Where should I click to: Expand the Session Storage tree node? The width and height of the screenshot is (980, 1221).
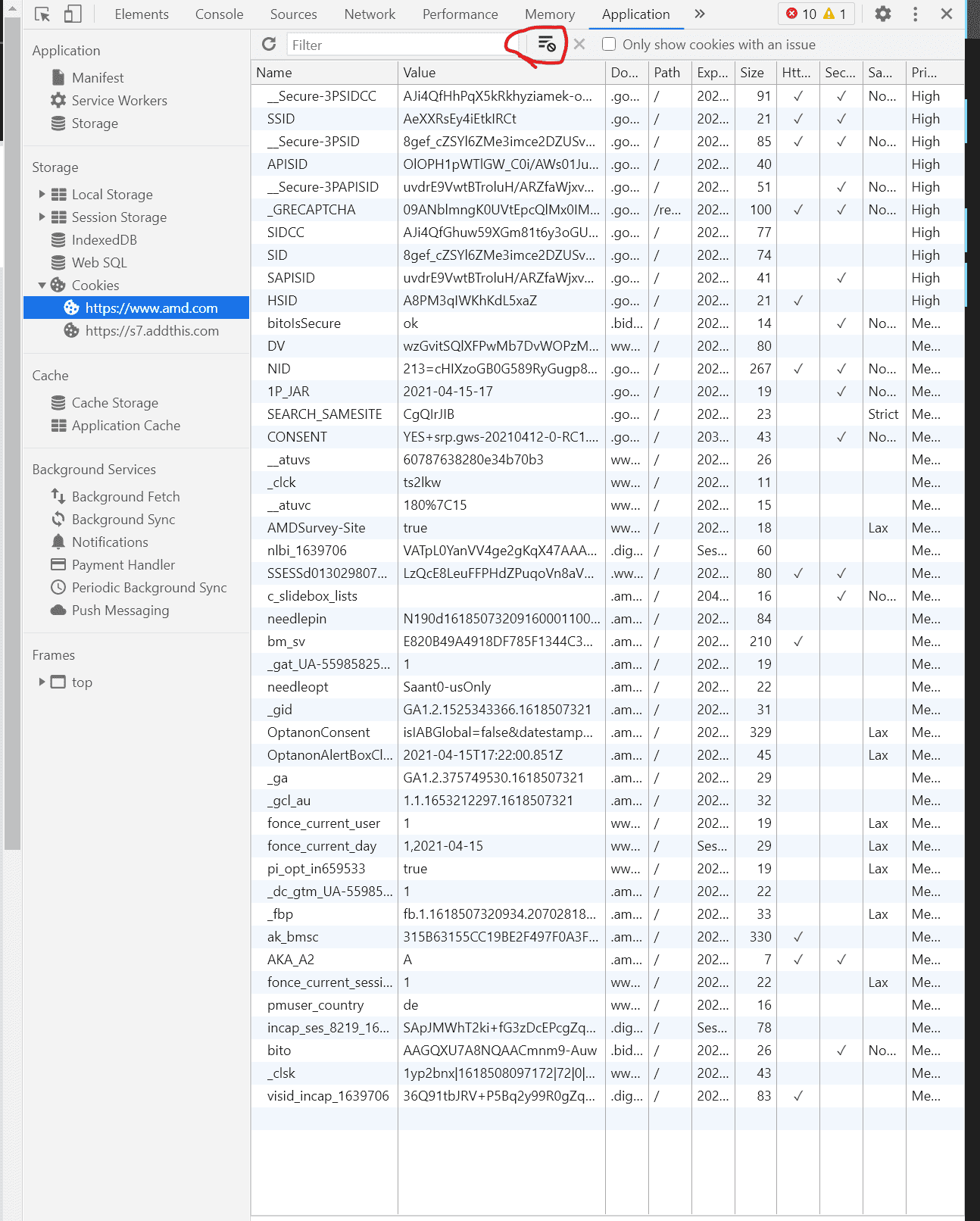coord(42,217)
